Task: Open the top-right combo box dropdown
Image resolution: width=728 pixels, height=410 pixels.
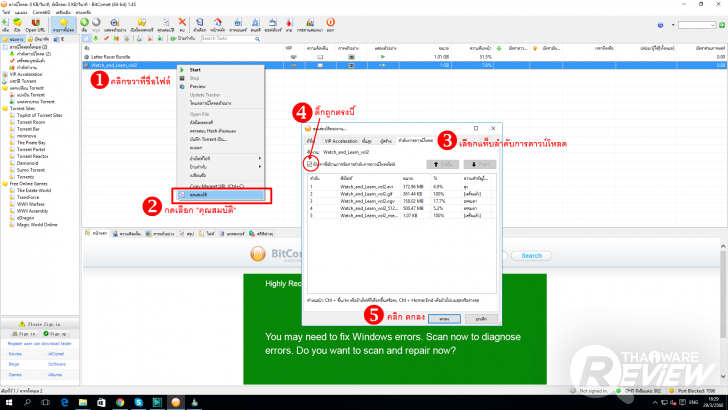Action: point(712,25)
